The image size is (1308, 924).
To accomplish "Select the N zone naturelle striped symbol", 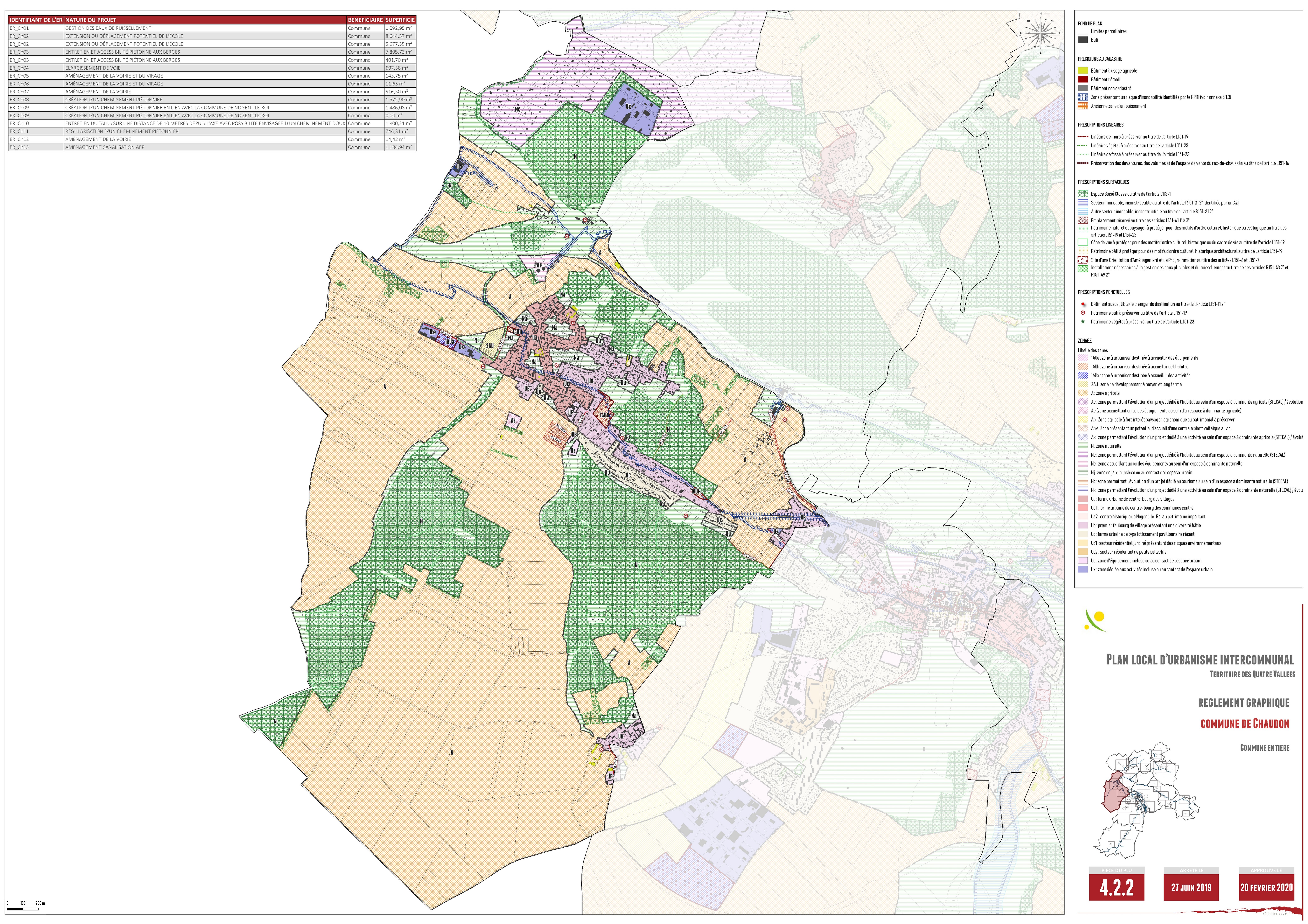I will 1083,446.
